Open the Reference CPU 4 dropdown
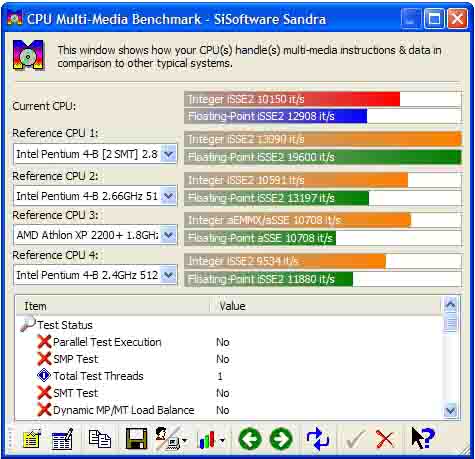Viewport: 475px width, 459px height. coord(168,275)
